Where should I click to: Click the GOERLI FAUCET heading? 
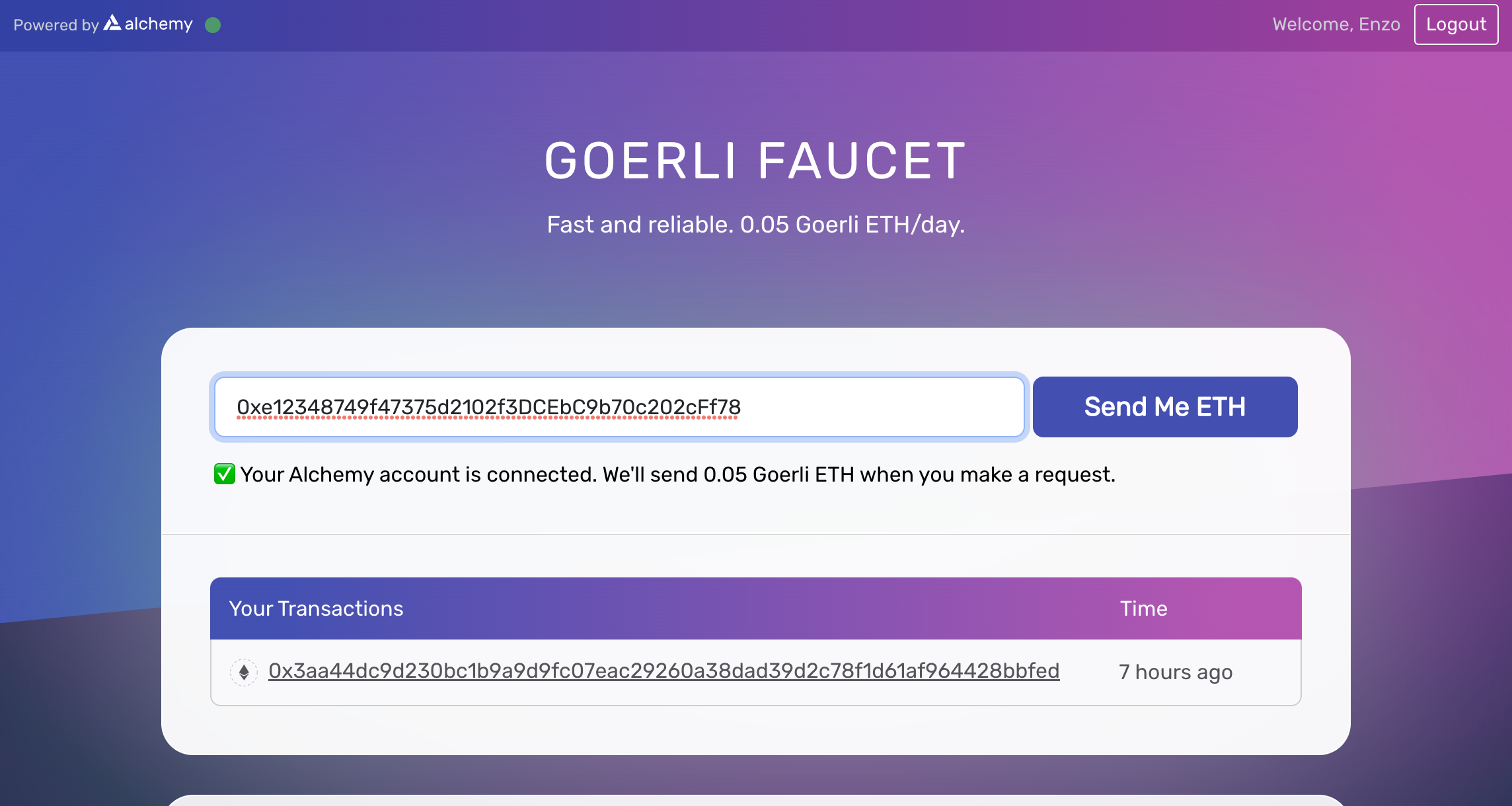coord(755,161)
